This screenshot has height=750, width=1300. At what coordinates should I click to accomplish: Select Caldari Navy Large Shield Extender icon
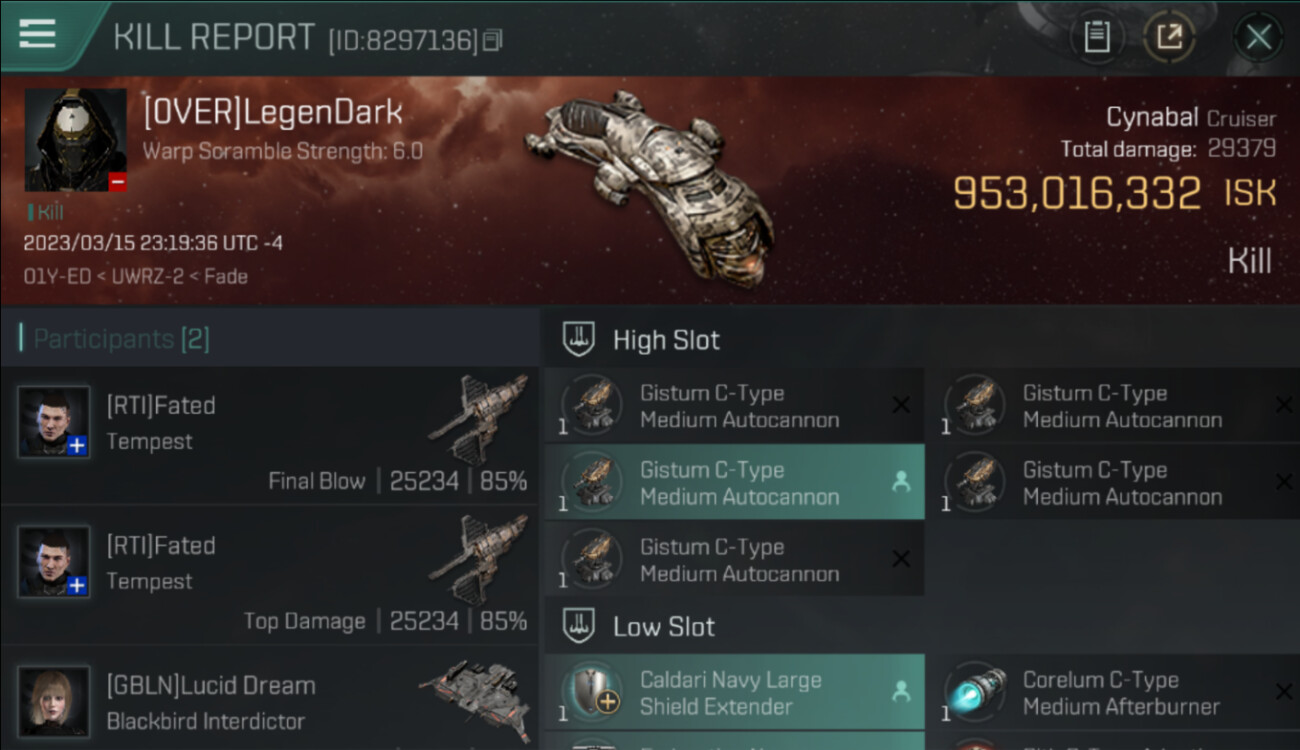coord(592,692)
